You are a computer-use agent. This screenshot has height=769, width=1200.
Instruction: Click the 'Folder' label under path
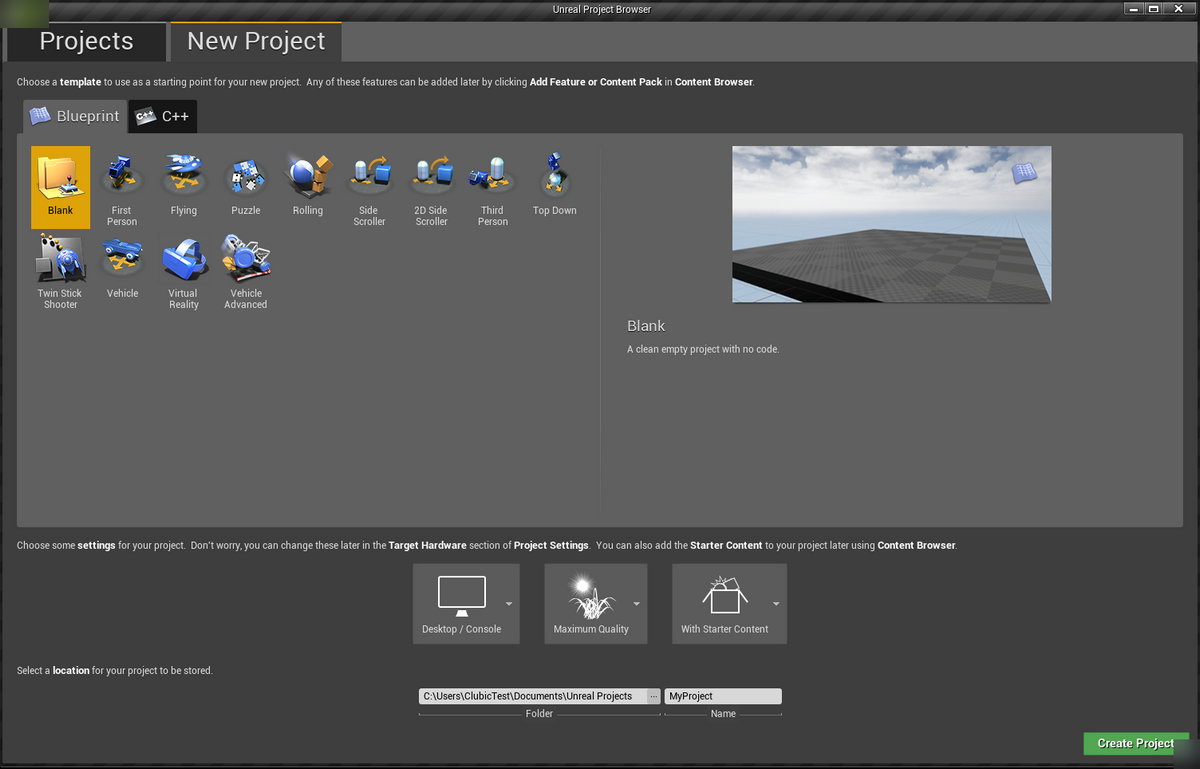point(539,714)
